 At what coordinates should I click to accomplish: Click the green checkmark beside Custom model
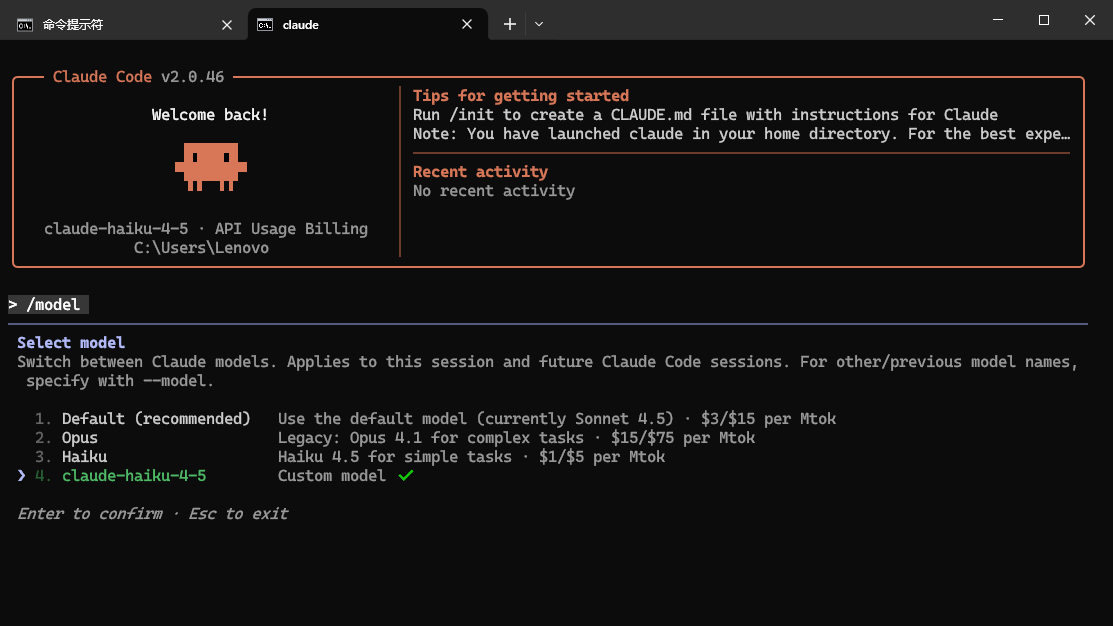406,476
